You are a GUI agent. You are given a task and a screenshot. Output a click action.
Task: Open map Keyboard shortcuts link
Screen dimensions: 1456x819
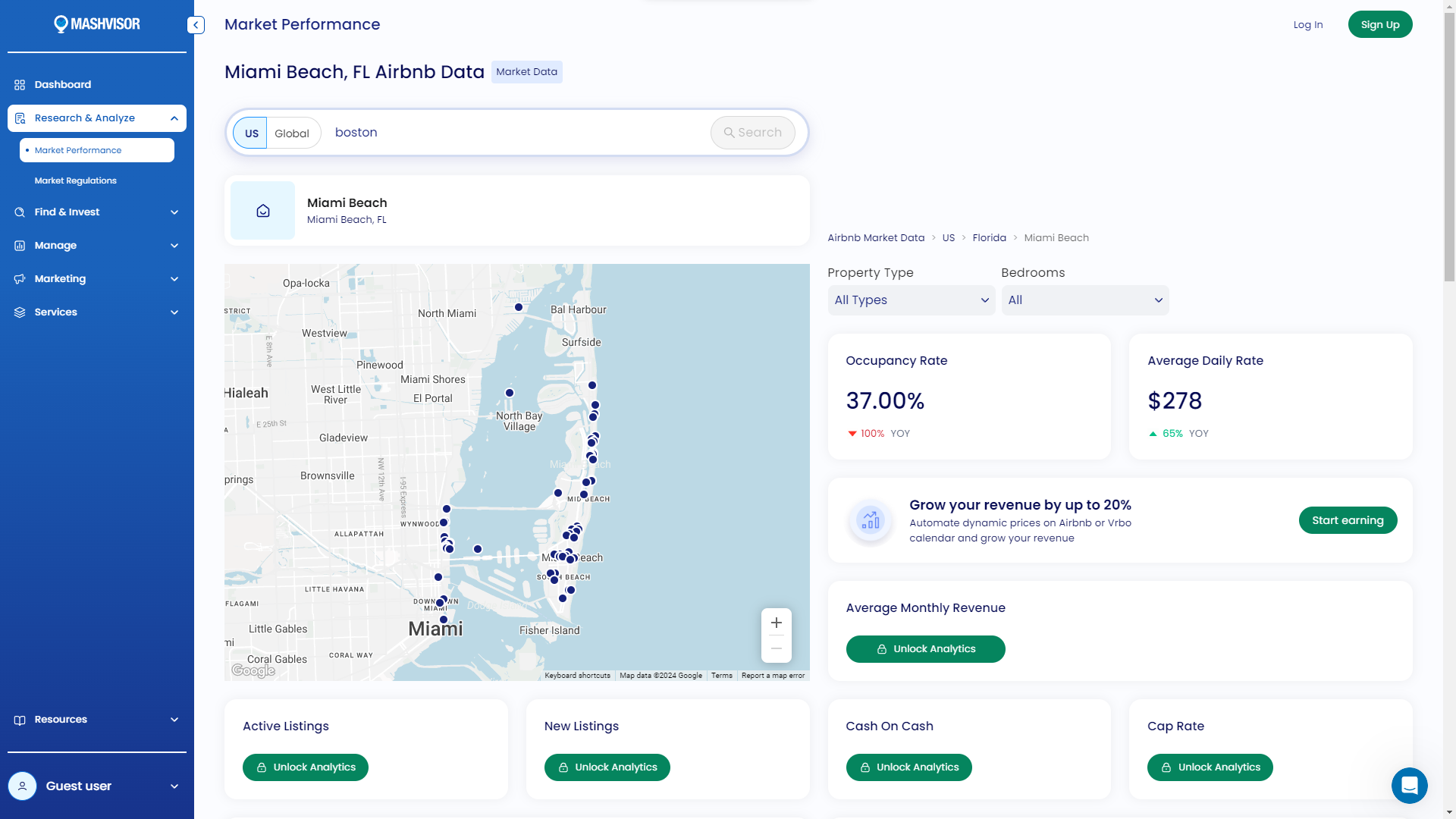[x=577, y=676]
